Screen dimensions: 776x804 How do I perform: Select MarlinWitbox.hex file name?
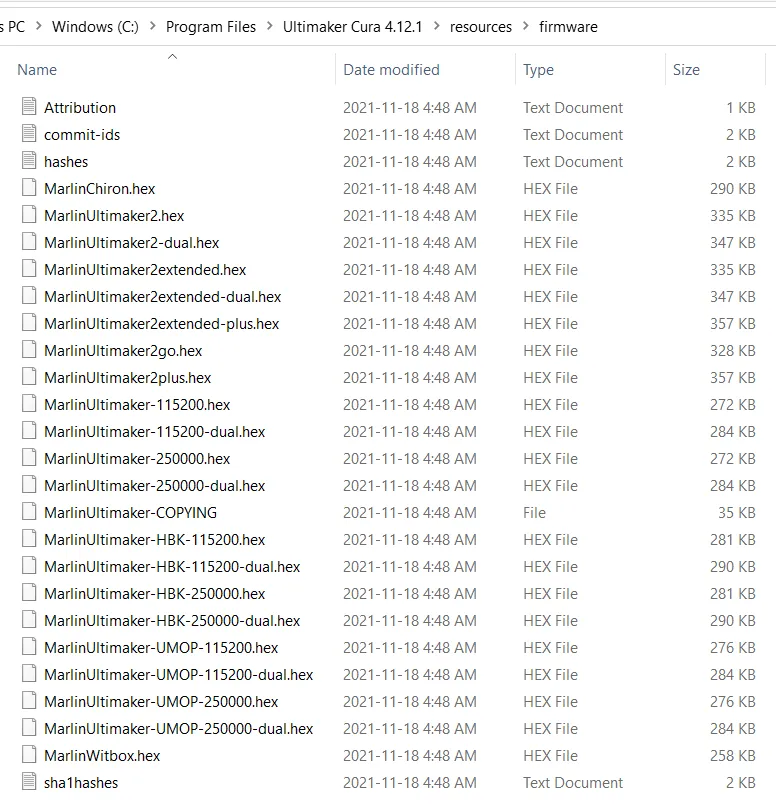click(102, 756)
